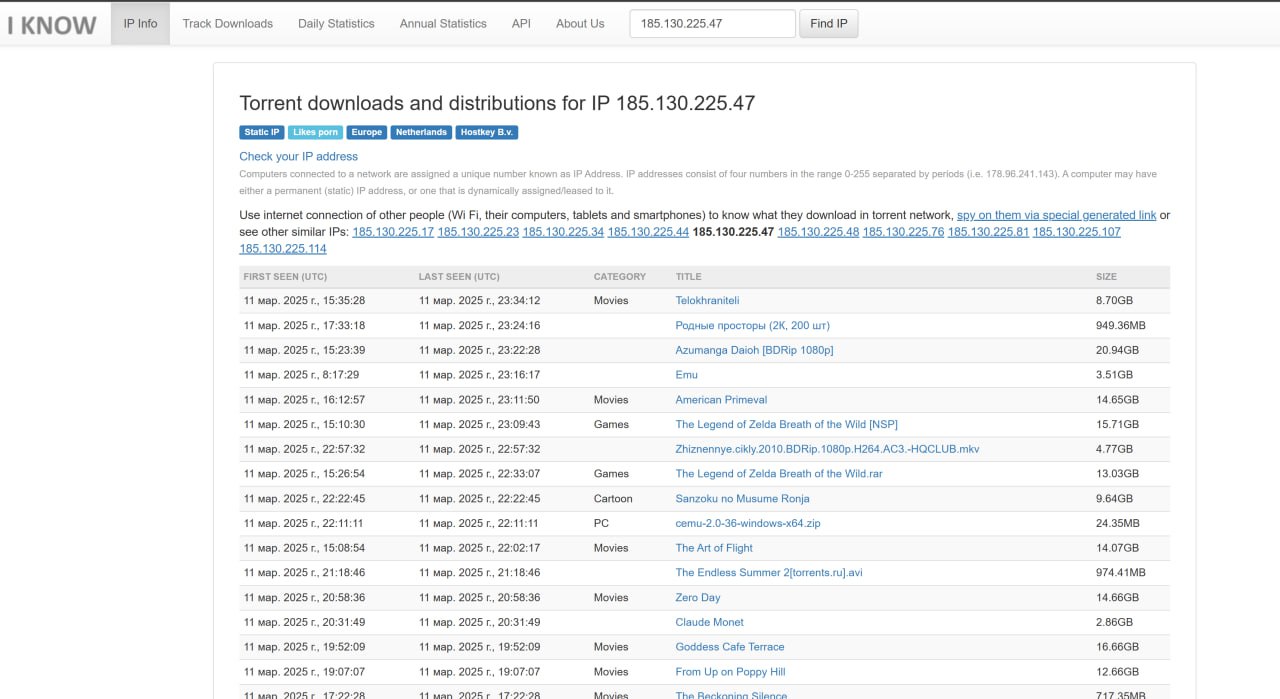Open the Track Downloads tab
This screenshot has width=1280, height=699.
pos(227,24)
